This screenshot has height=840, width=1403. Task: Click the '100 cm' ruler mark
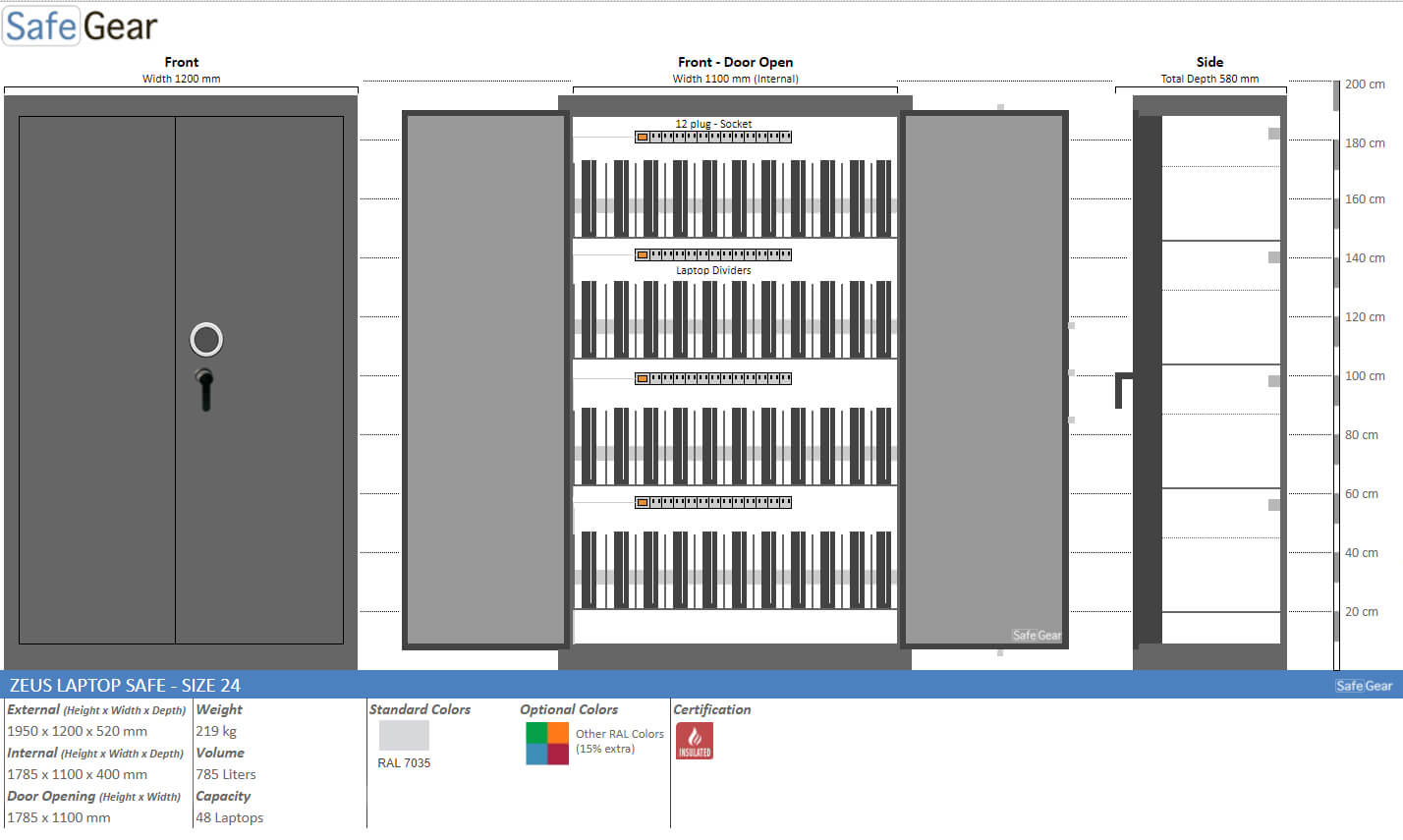1365,376
